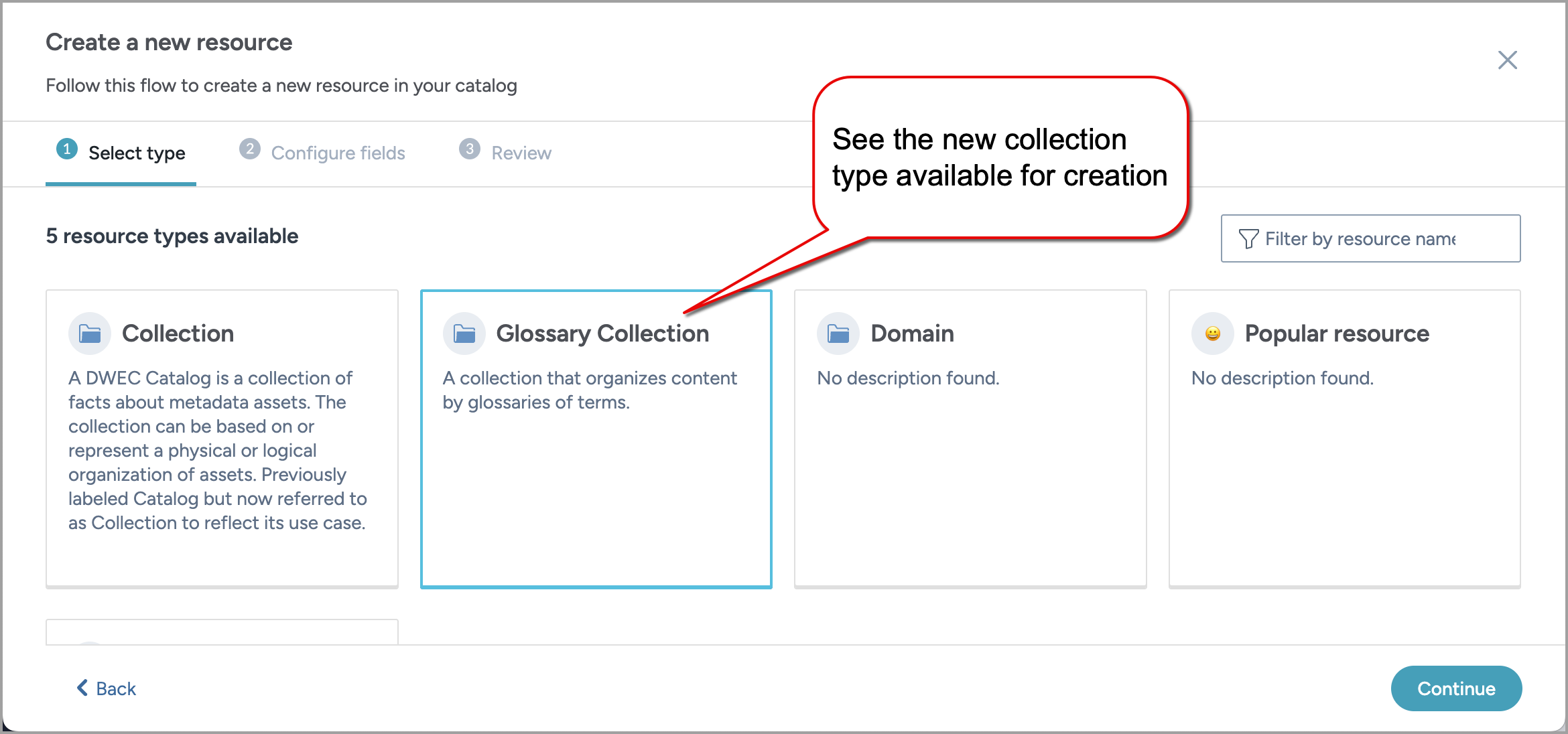
Task: Click the Back chevron arrow icon
Action: coord(82,688)
